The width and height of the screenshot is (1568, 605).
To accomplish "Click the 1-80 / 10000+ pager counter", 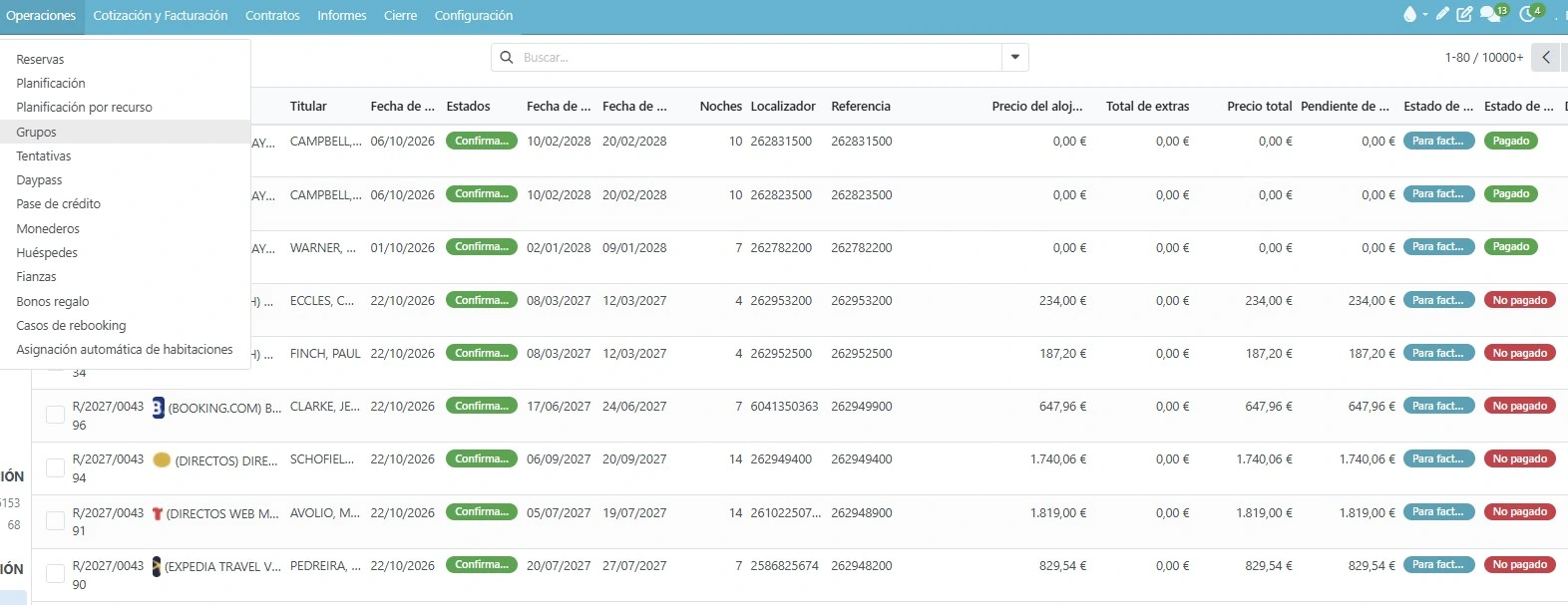I will pos(1484,58).
